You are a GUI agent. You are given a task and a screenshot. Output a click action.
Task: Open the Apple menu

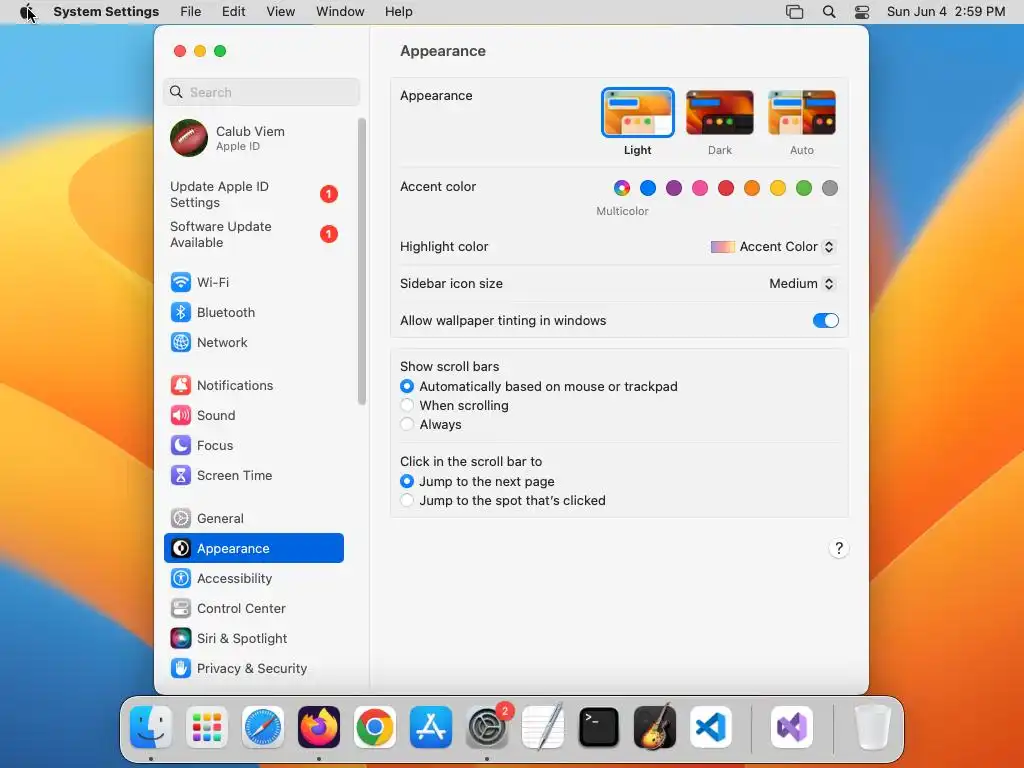pyautogui.click(x=27, y=12)
